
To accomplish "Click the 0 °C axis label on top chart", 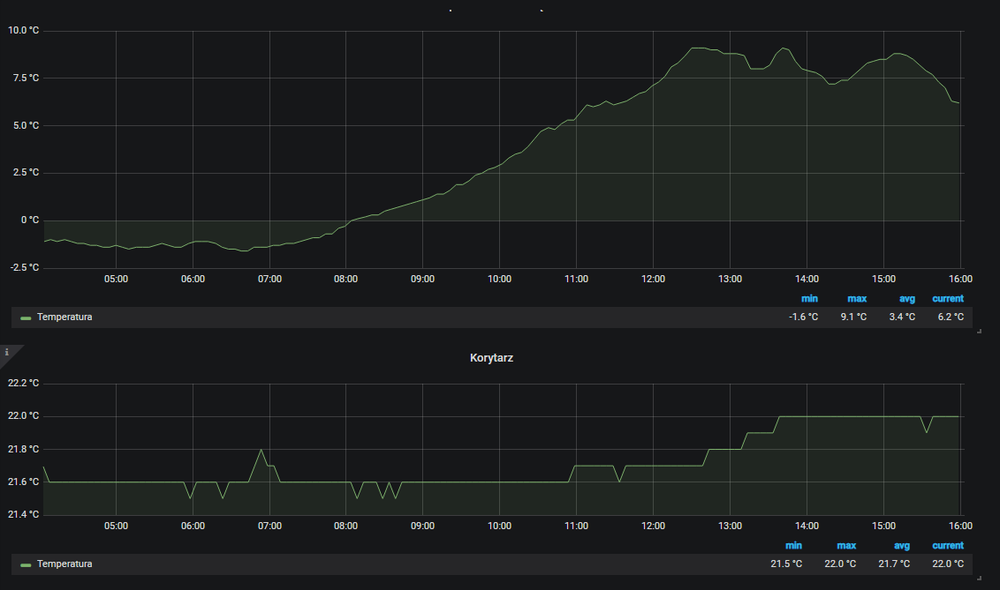I will [30, 220].
